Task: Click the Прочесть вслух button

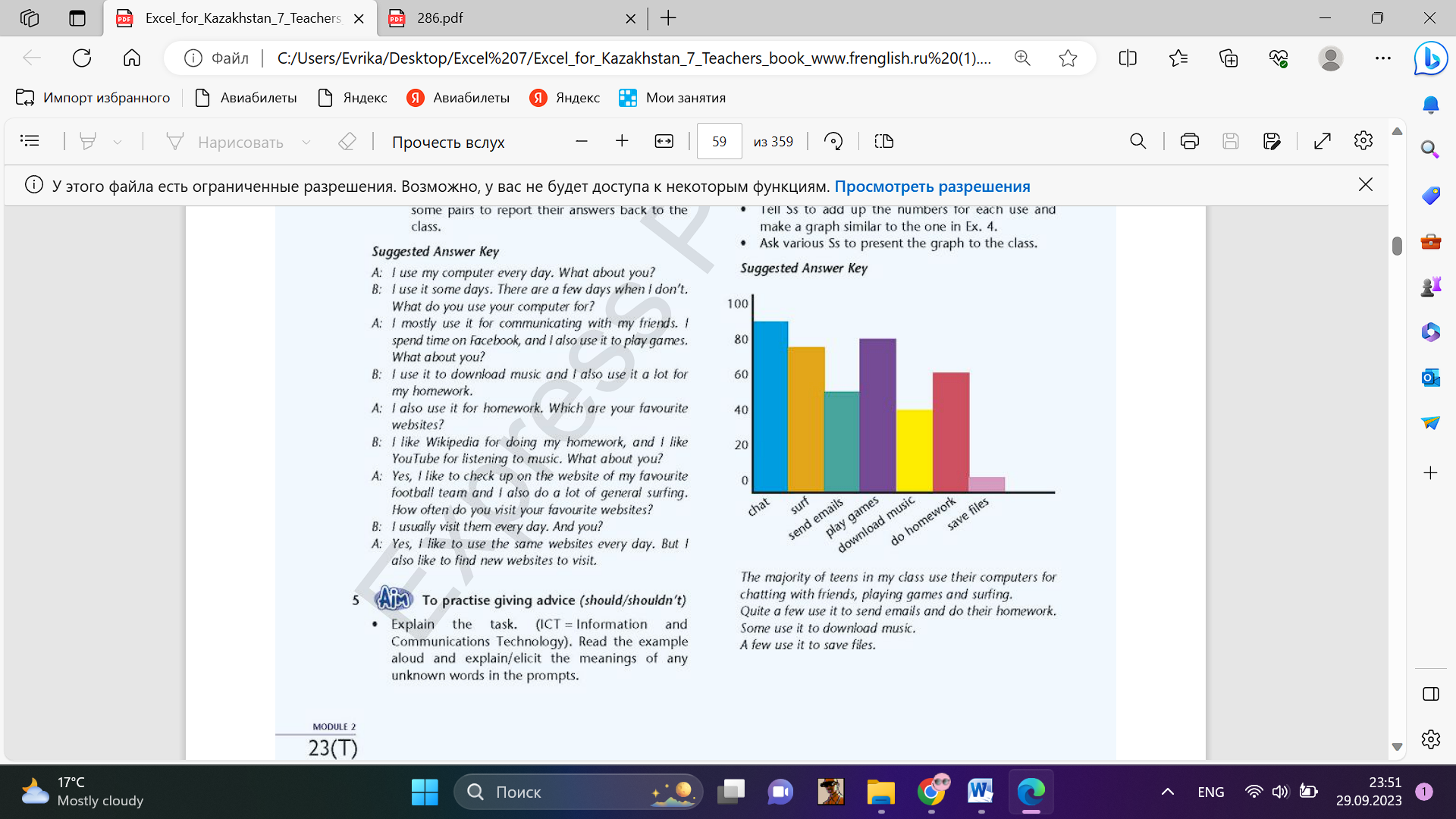Action: (x=448, y=142)
